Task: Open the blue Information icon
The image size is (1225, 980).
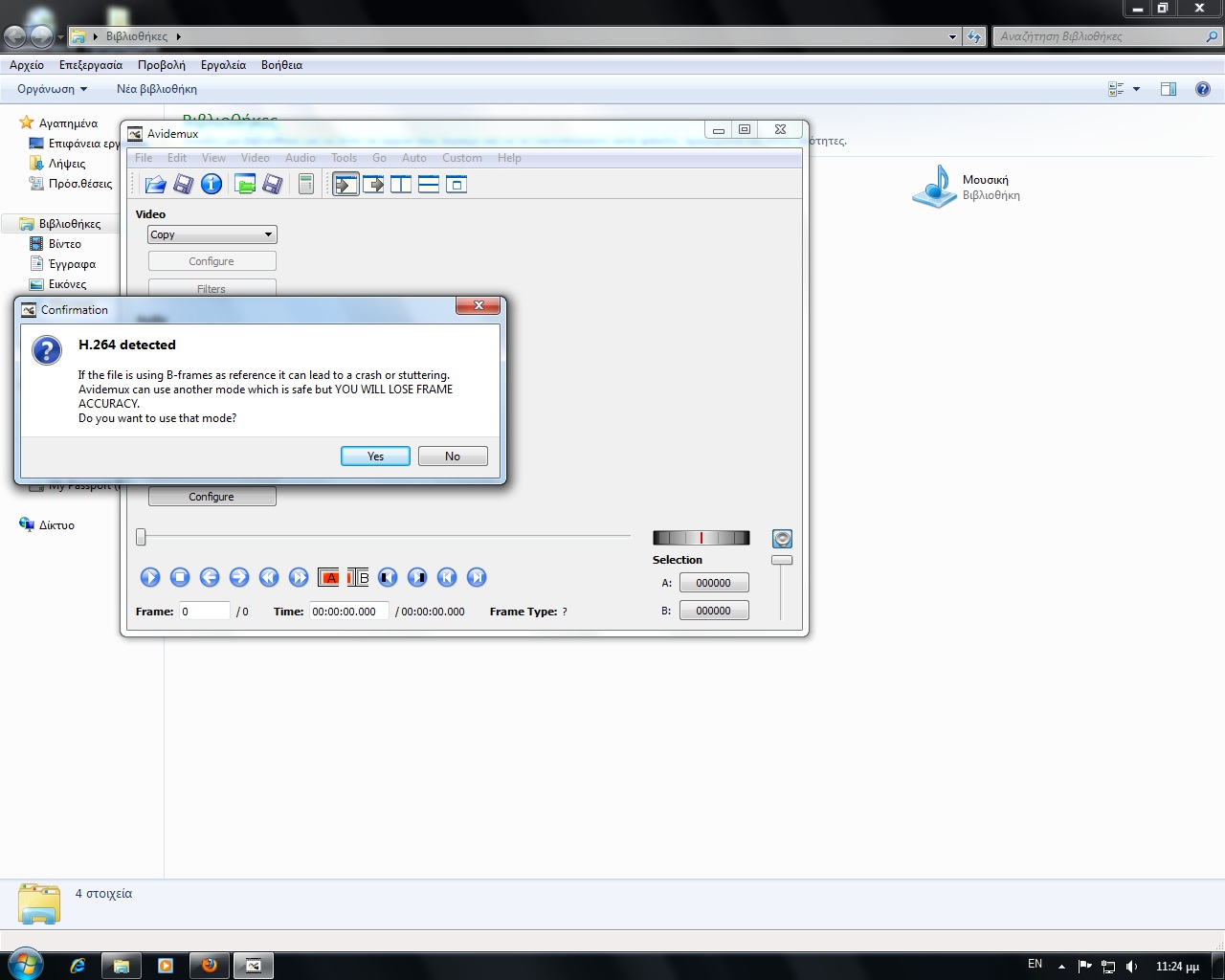Action: [212, 184]
